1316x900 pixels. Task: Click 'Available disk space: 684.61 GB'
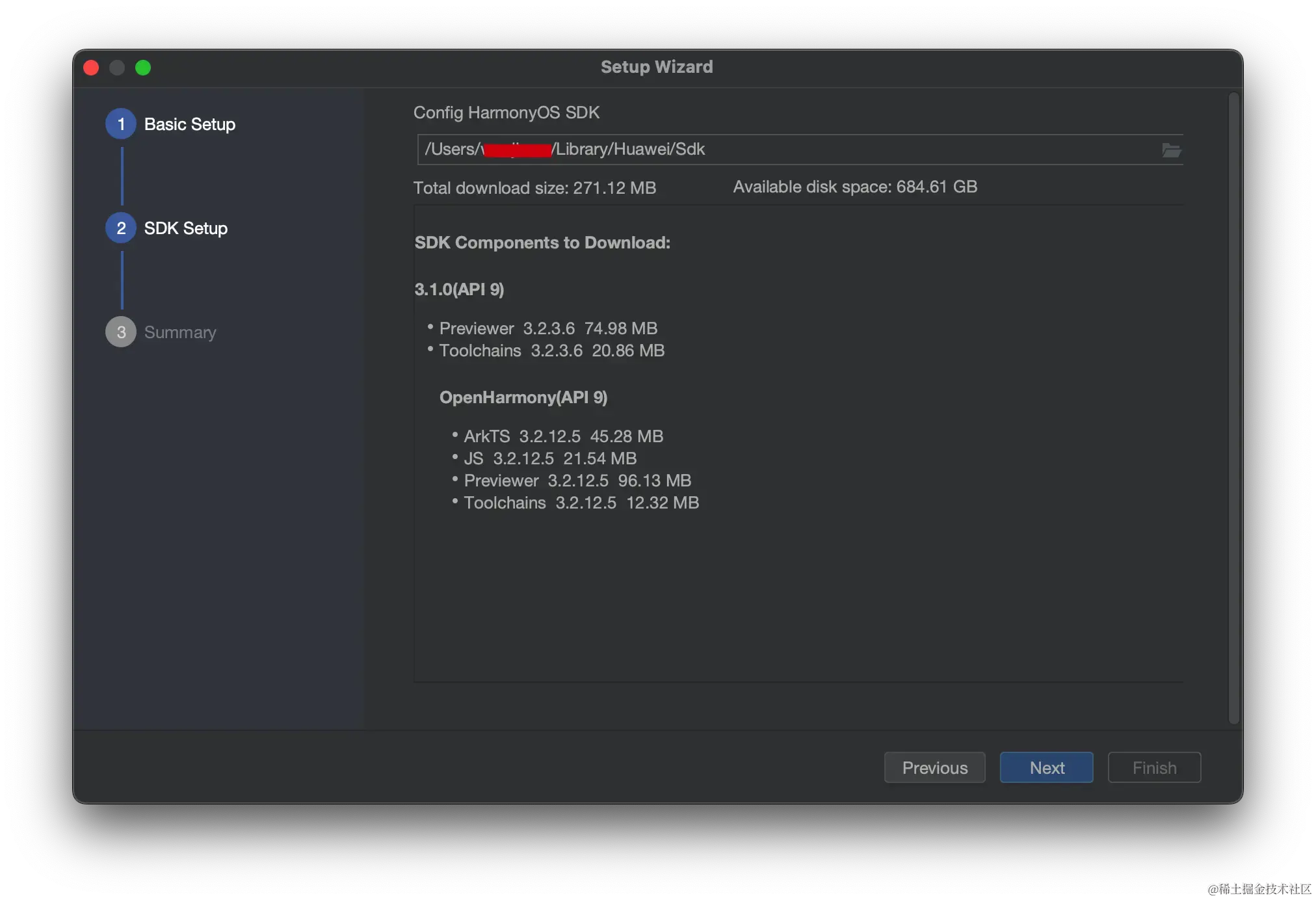point(855,187)
